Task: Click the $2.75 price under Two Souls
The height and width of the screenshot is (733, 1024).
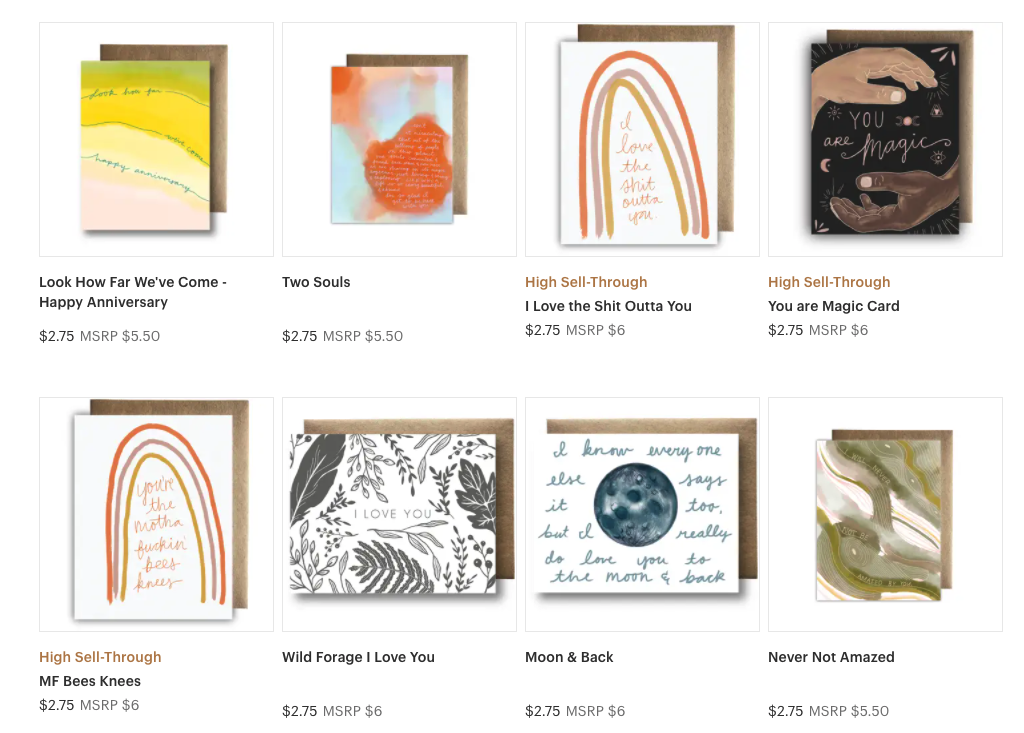Action: point(299,336)
